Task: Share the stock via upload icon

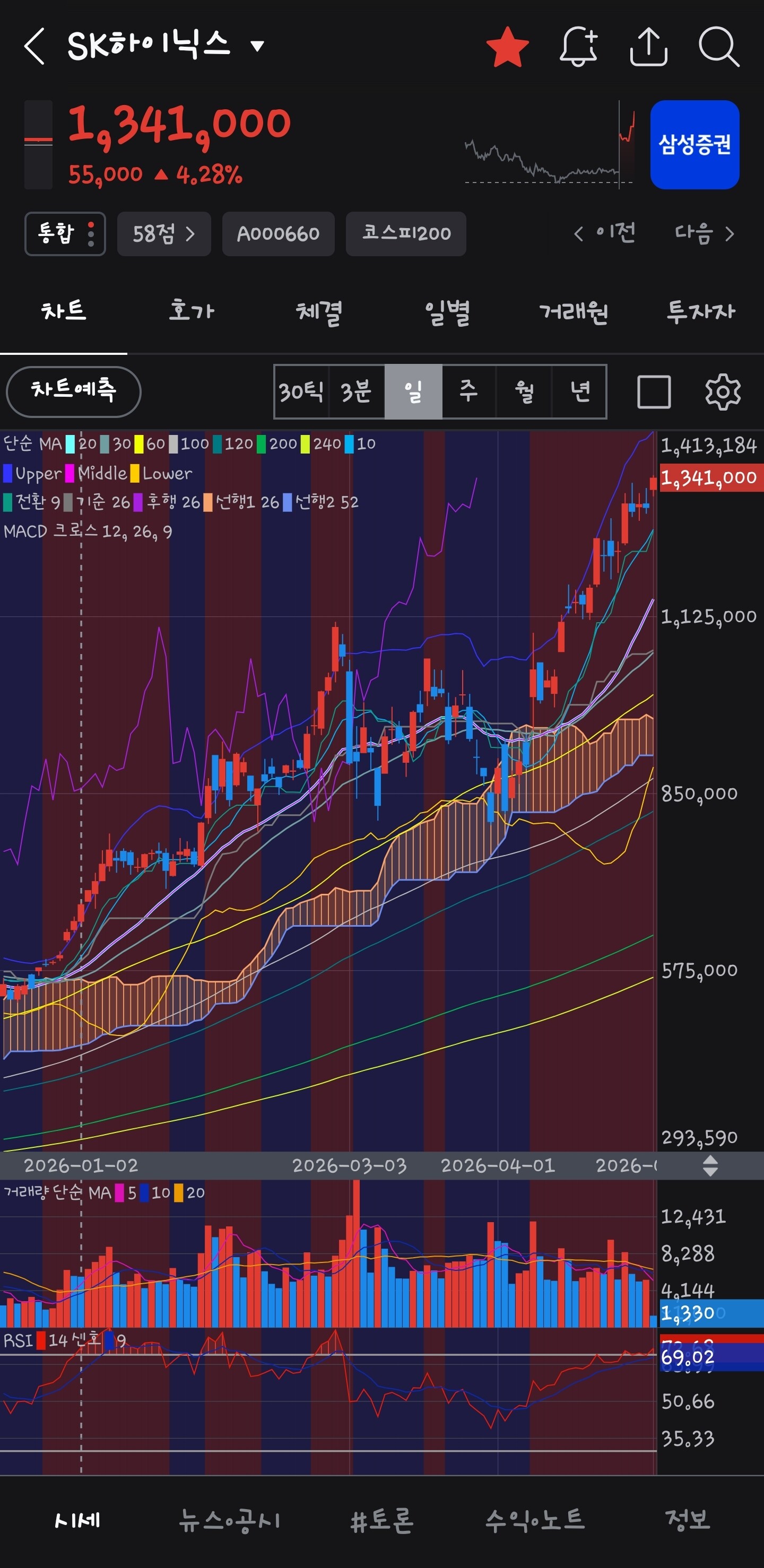Action: (x=648, y=46)
